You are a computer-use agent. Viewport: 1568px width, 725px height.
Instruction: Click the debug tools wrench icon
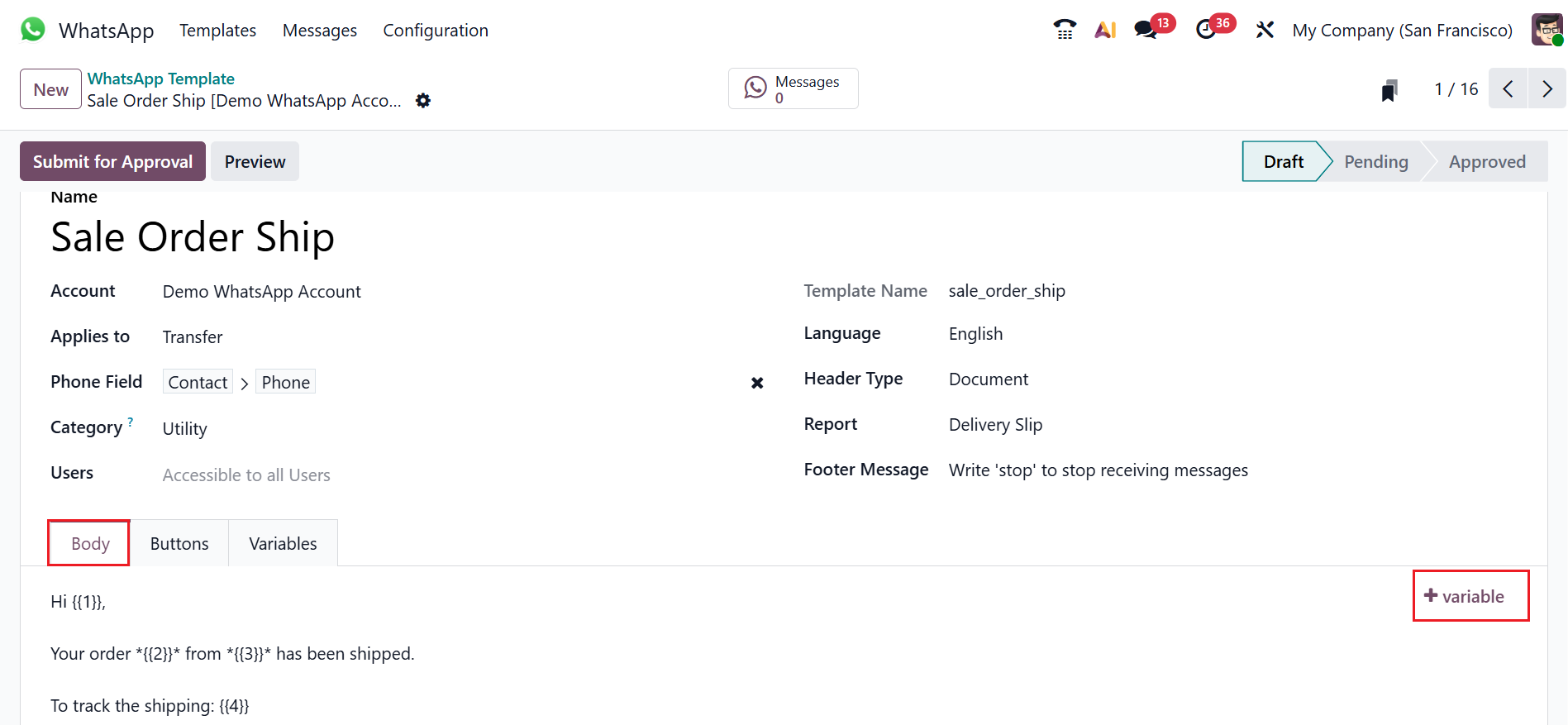[x=1265, y=30]
